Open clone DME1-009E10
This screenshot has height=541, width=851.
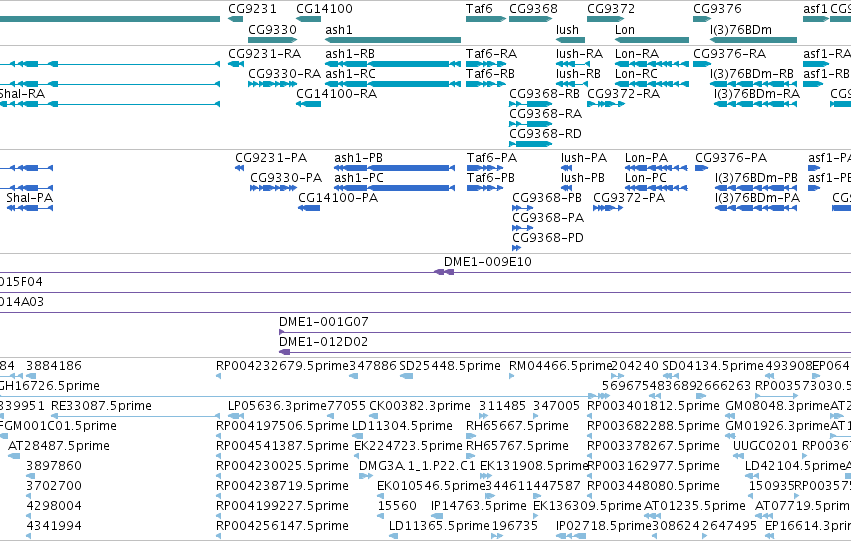pos(487,262)
